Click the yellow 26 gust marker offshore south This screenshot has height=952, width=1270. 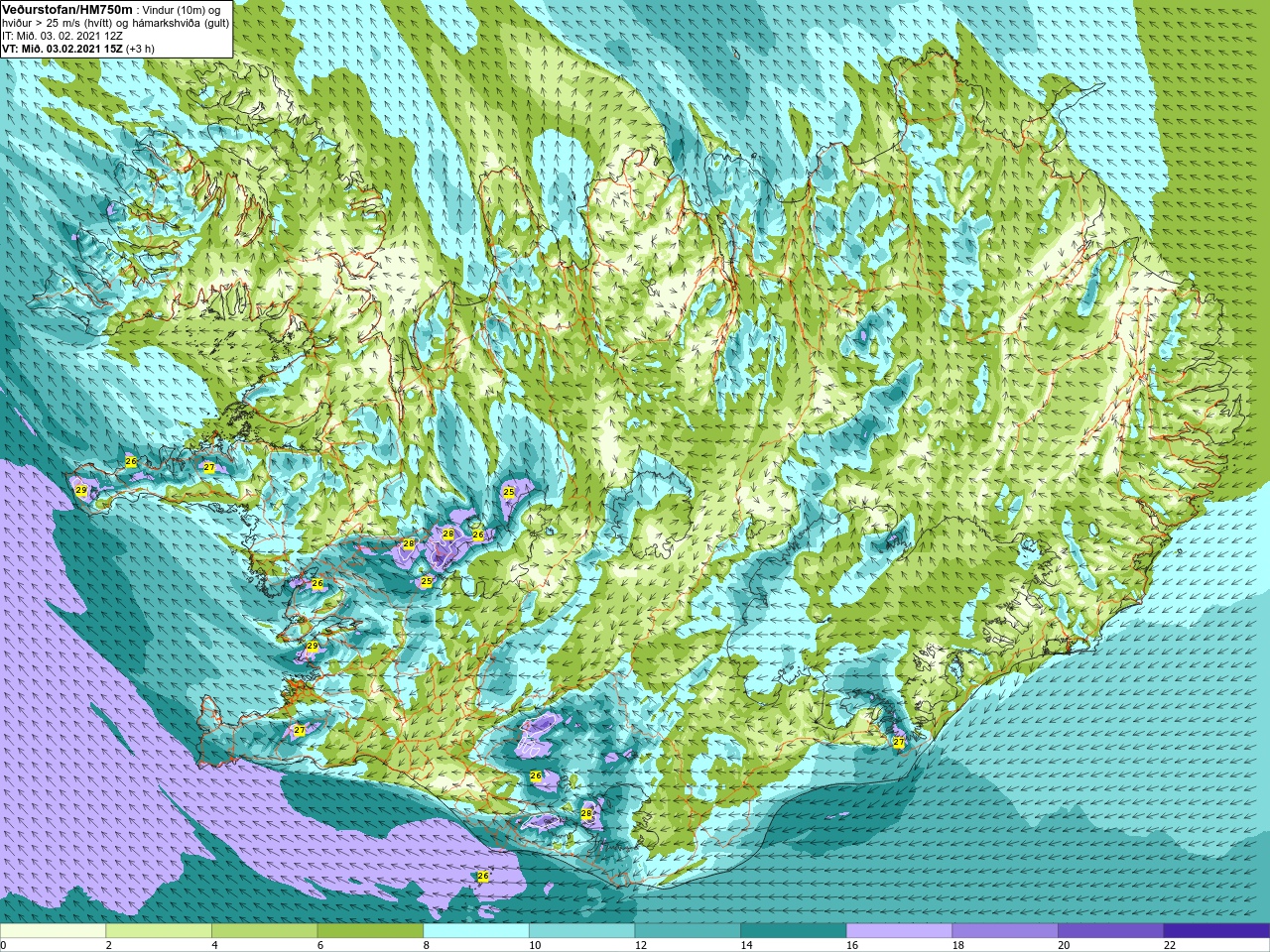pos(483,876)
